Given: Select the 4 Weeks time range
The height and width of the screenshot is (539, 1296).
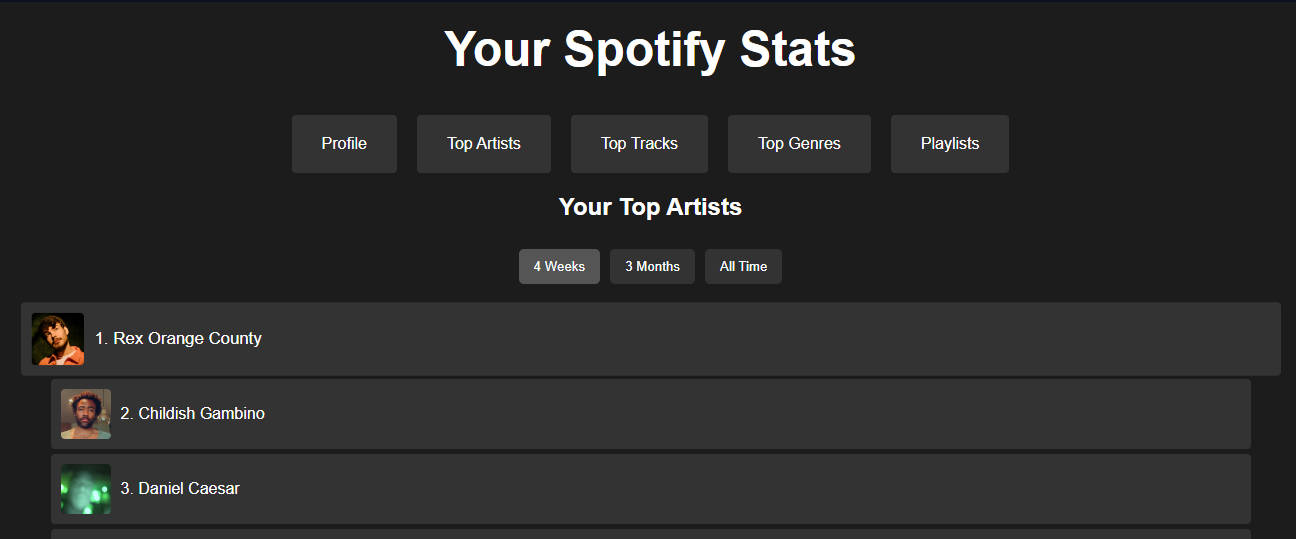Looking at the screenshot, I should (x=559, y=267).
